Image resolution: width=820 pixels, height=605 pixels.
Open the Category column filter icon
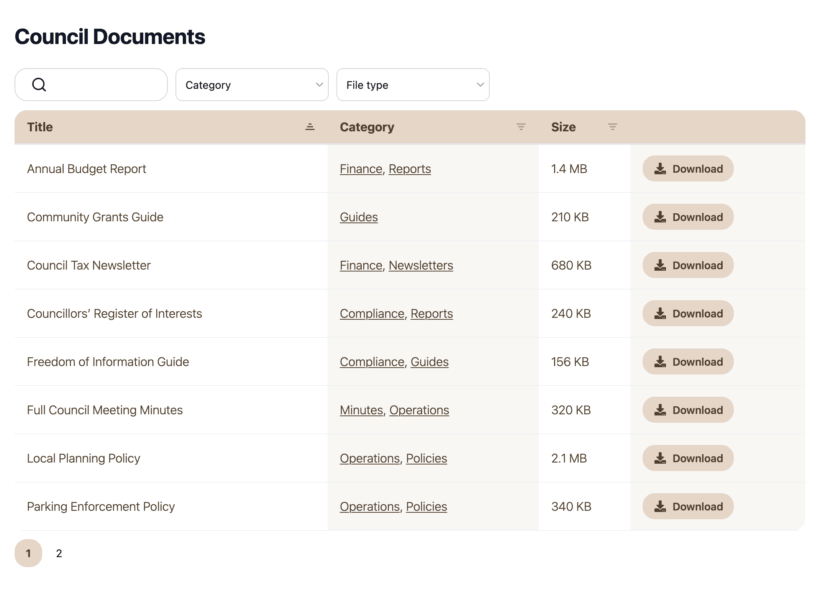click(521, 127)
